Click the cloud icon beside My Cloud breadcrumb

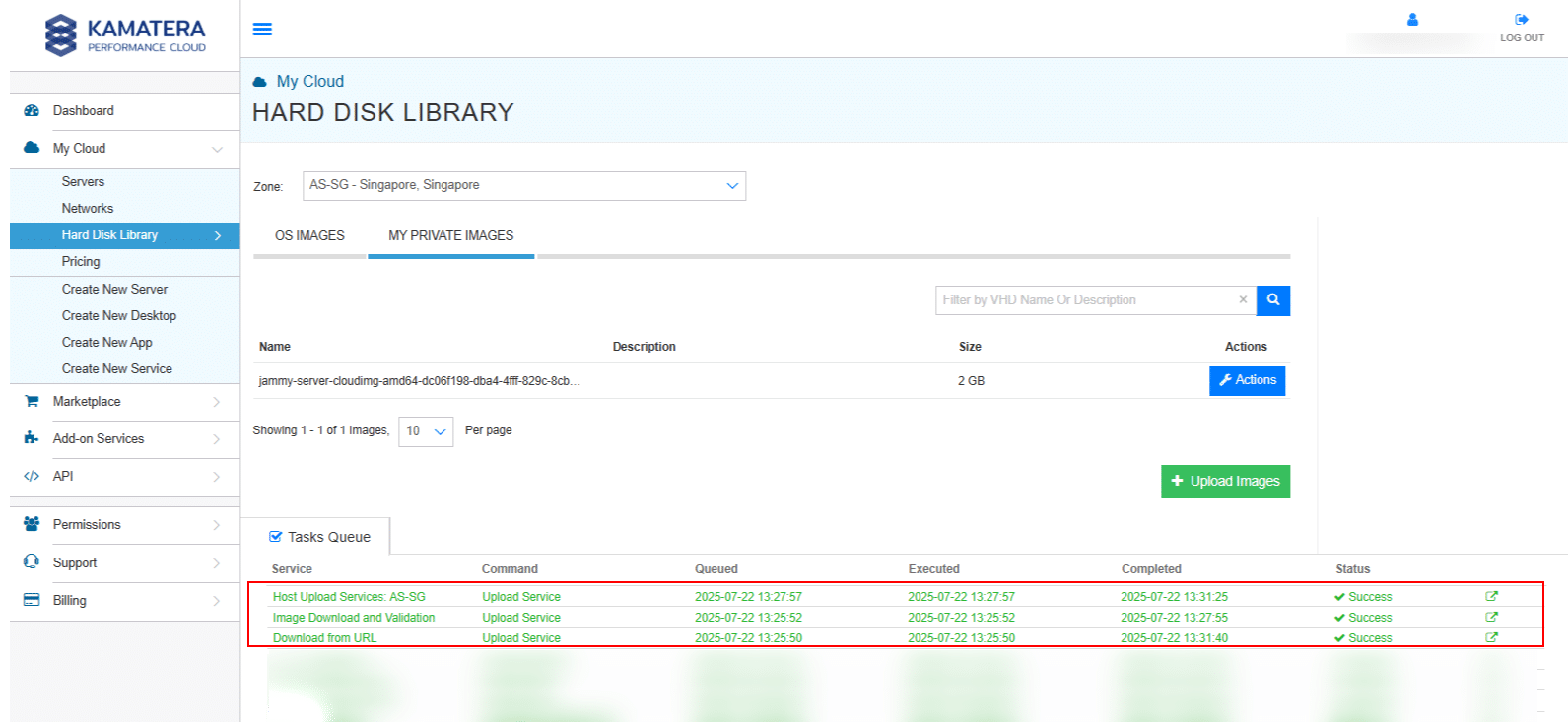pyautogui.click(x=260, y=82)
